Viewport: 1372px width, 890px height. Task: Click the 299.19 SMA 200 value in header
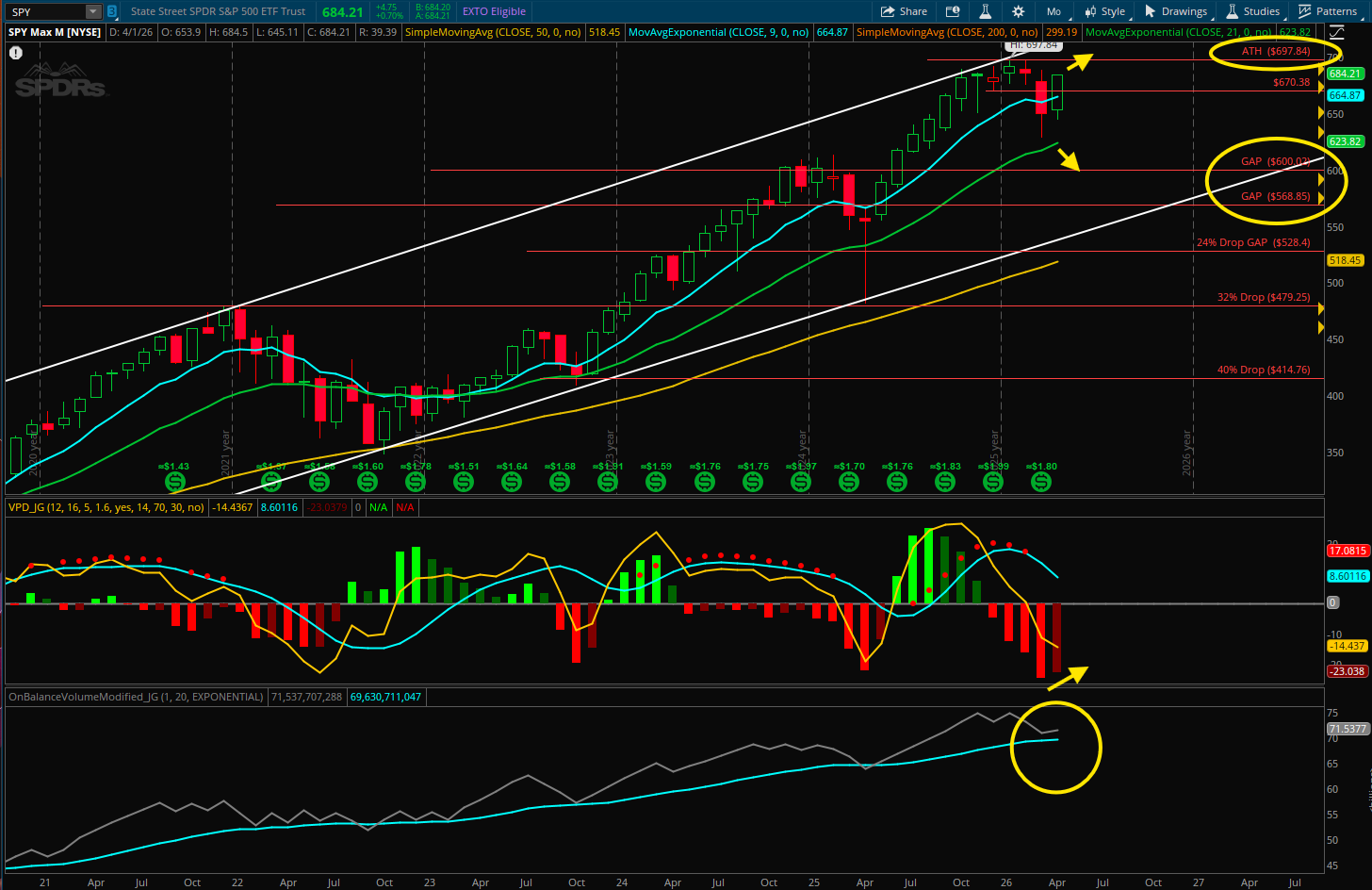click(1061, 32)
